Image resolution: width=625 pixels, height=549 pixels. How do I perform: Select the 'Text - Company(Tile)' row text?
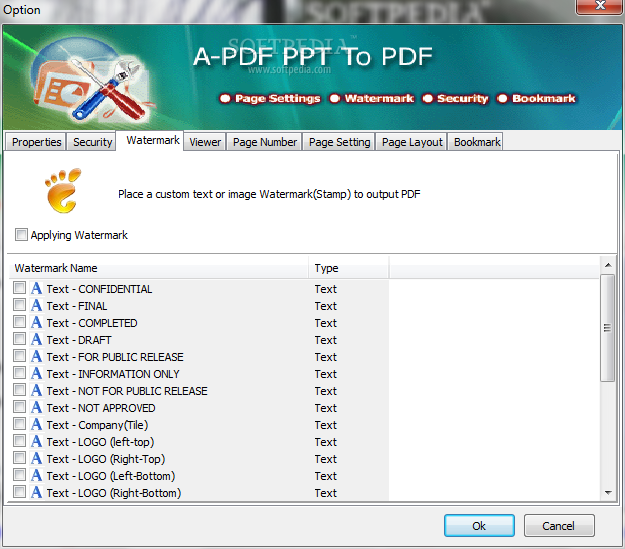pos(97,425)
